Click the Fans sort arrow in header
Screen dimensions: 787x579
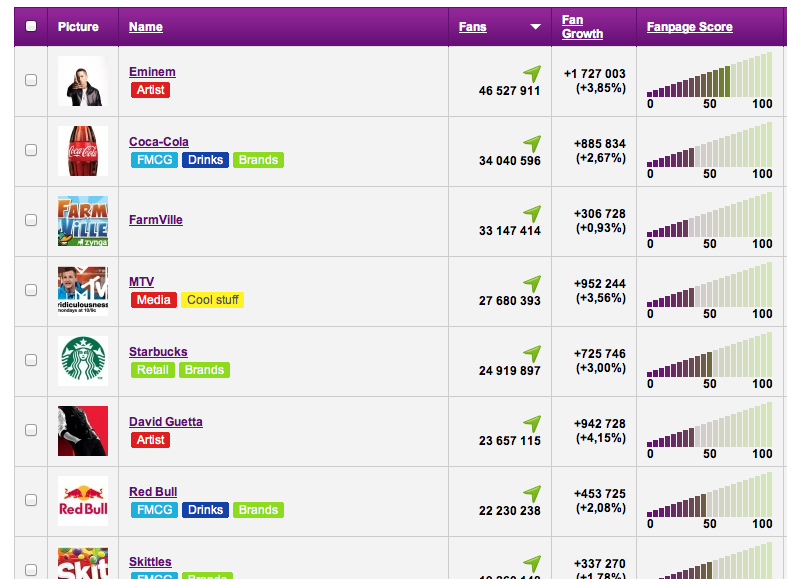point(536,27)
